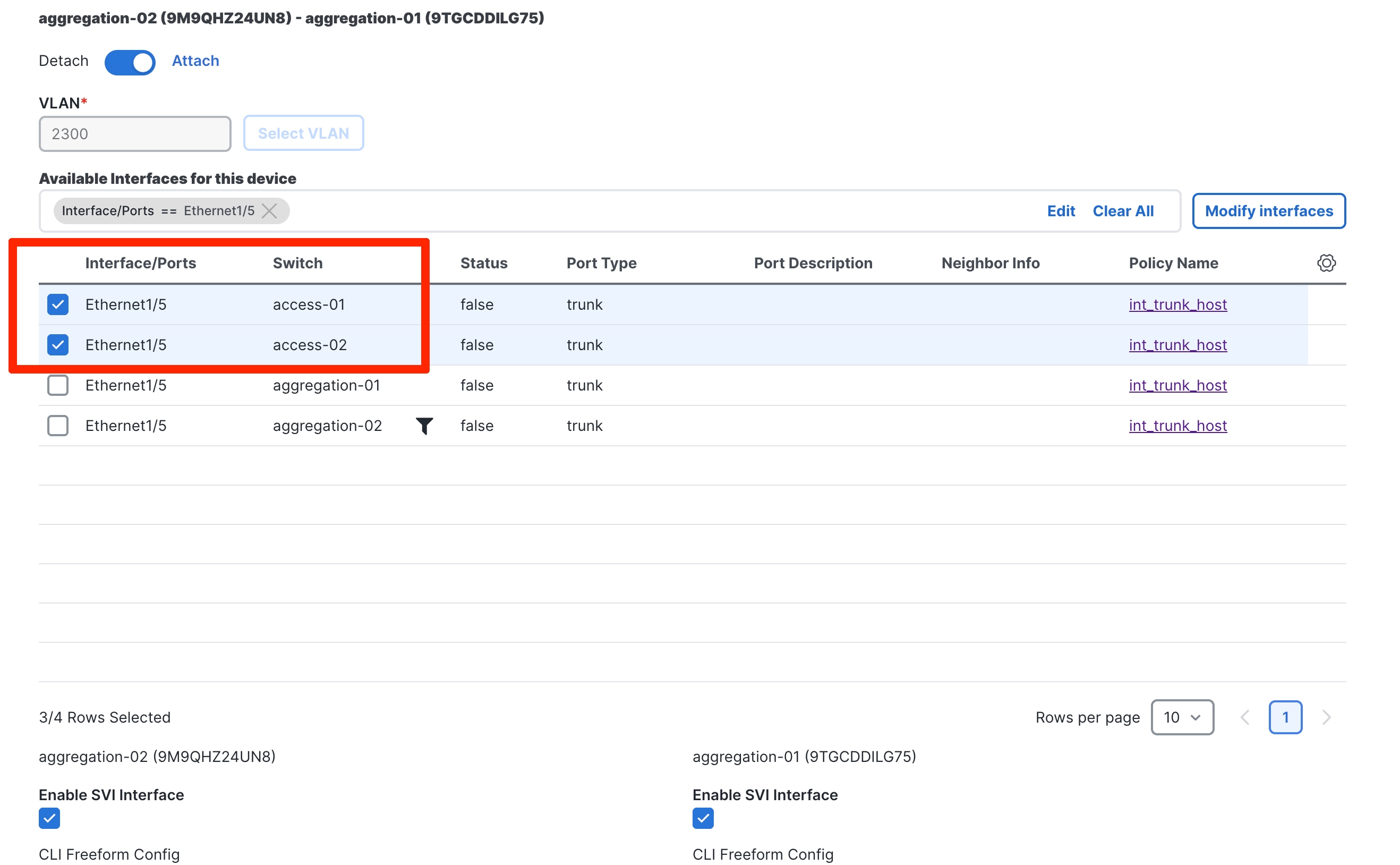The image size is (1400, 865).
Task: Click inside the VLAN 2300 input field
Action: pos(134,133)
